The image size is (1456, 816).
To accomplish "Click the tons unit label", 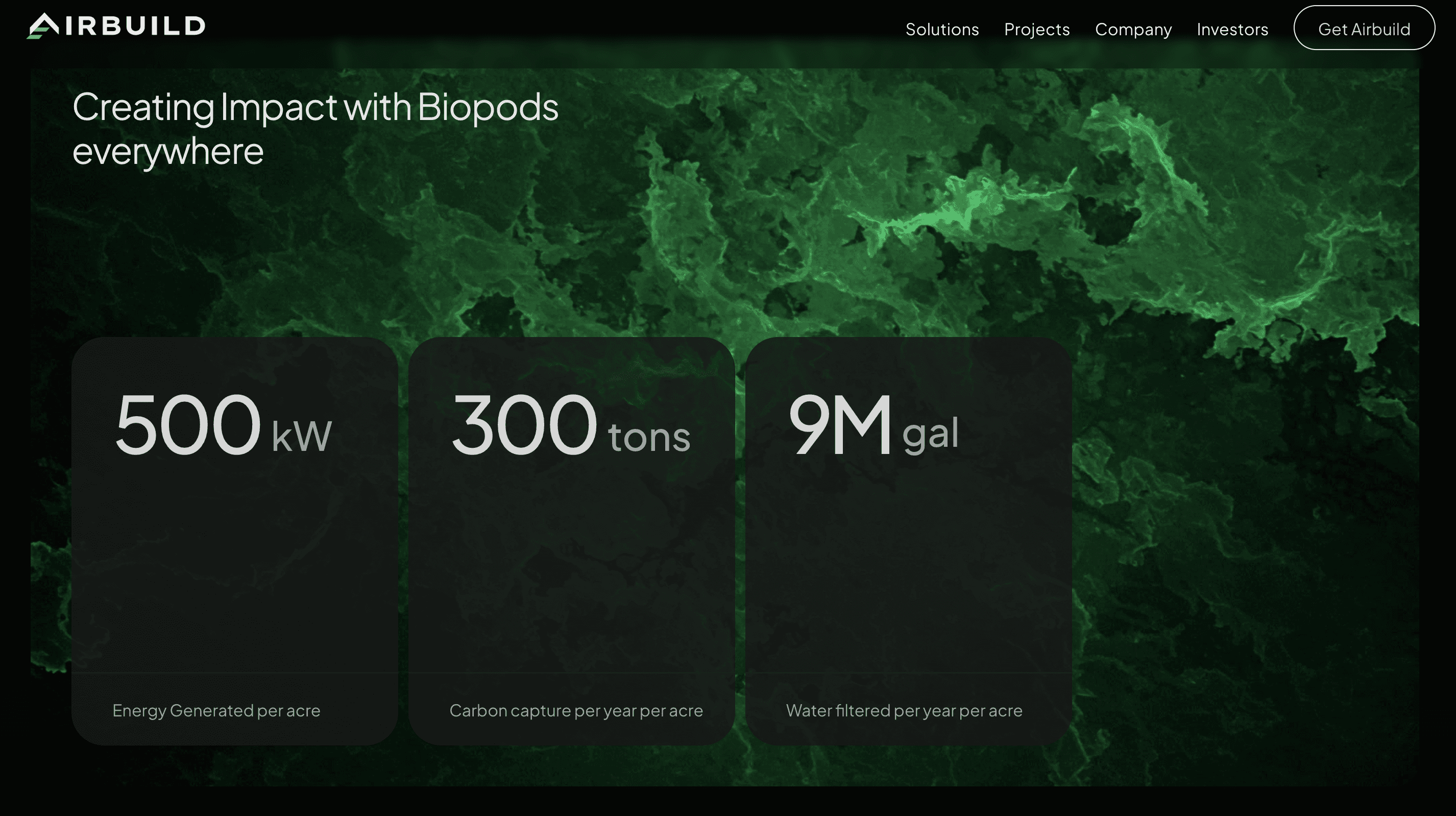I will [649, 437].
